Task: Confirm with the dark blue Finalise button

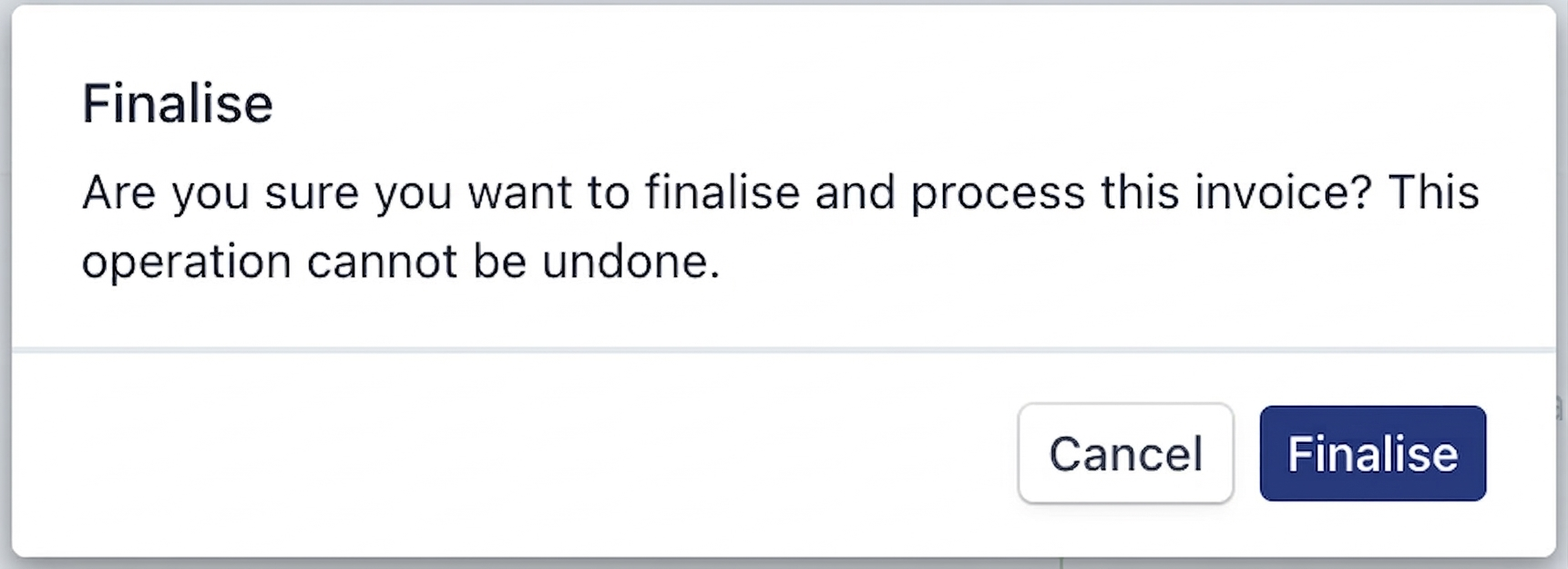Action: [1372, 454]
